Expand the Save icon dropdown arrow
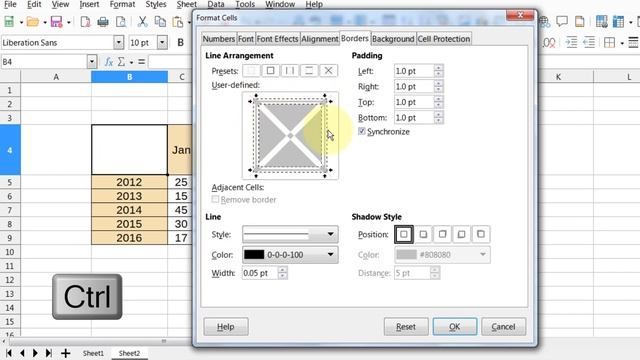Screen dimensions: 640x360 pos(69,22)
